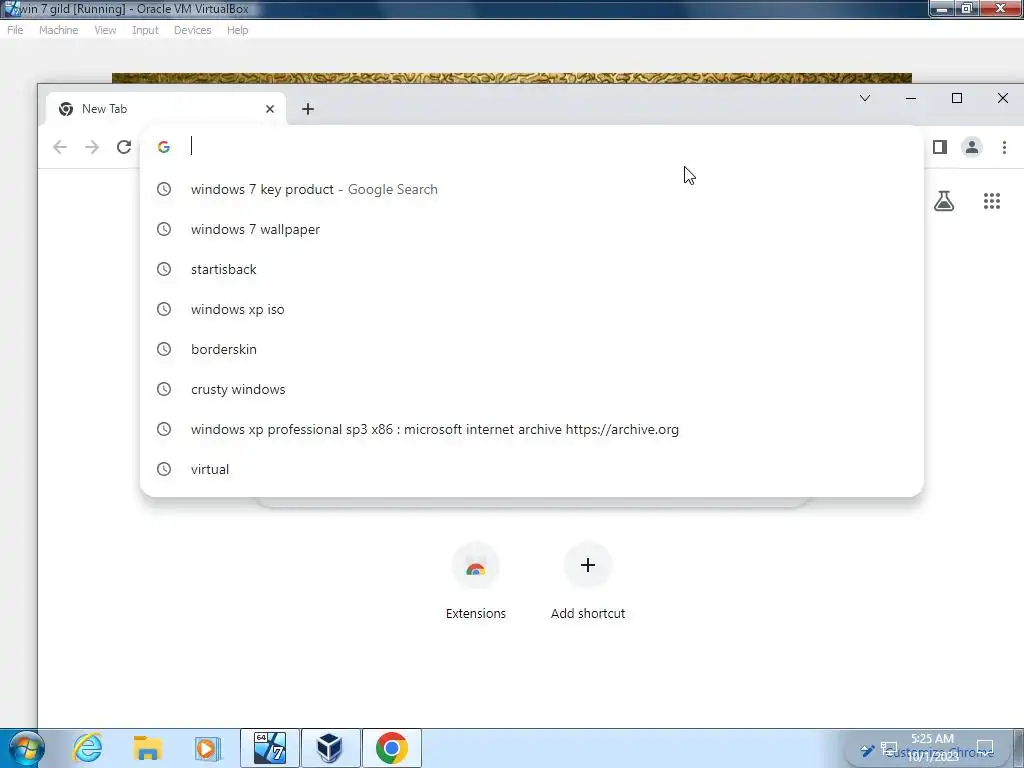
Task: Open a new tab with the plus button
Action: [x=308, y=109]
